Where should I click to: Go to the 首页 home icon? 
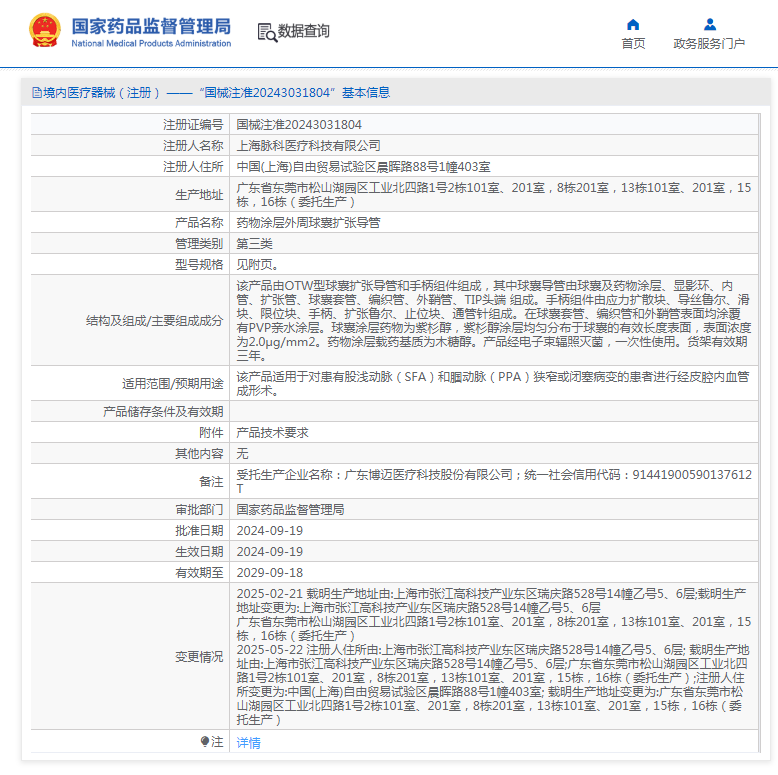coord(633,25)
